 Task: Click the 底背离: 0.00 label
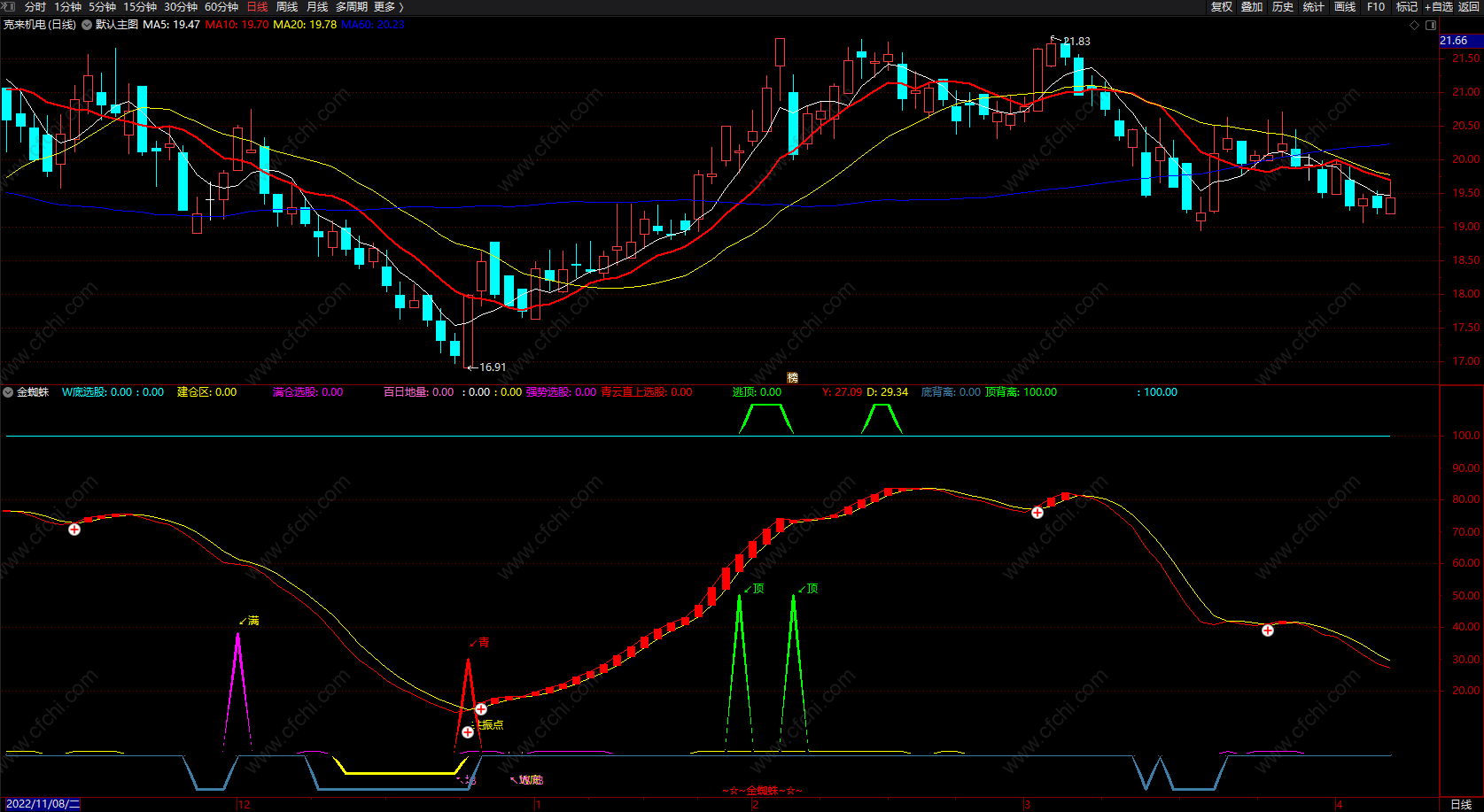coord(952,392)
